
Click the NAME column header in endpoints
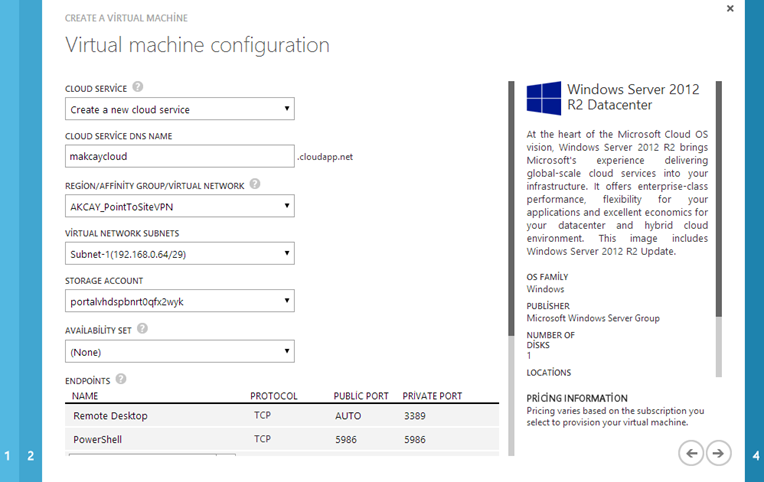85,396
